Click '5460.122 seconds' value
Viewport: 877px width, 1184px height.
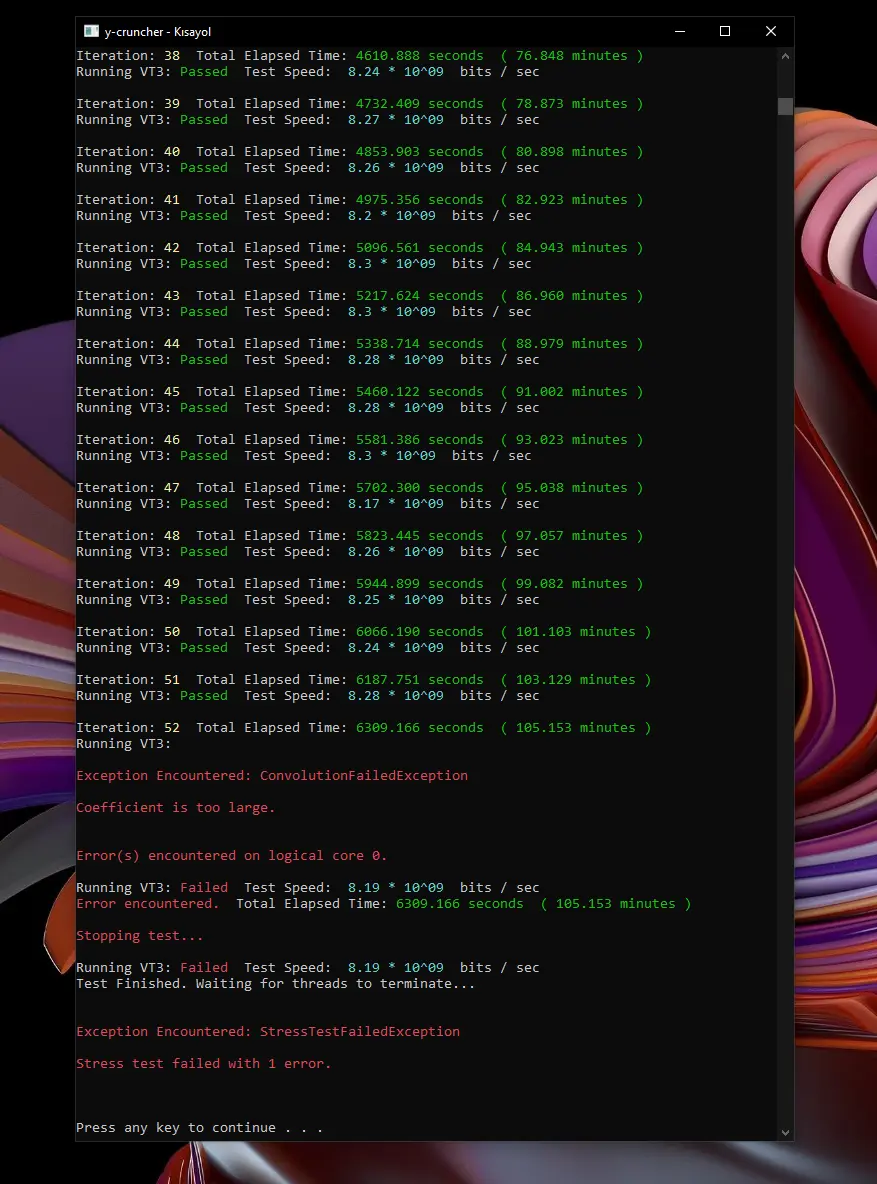pos(419,392)
